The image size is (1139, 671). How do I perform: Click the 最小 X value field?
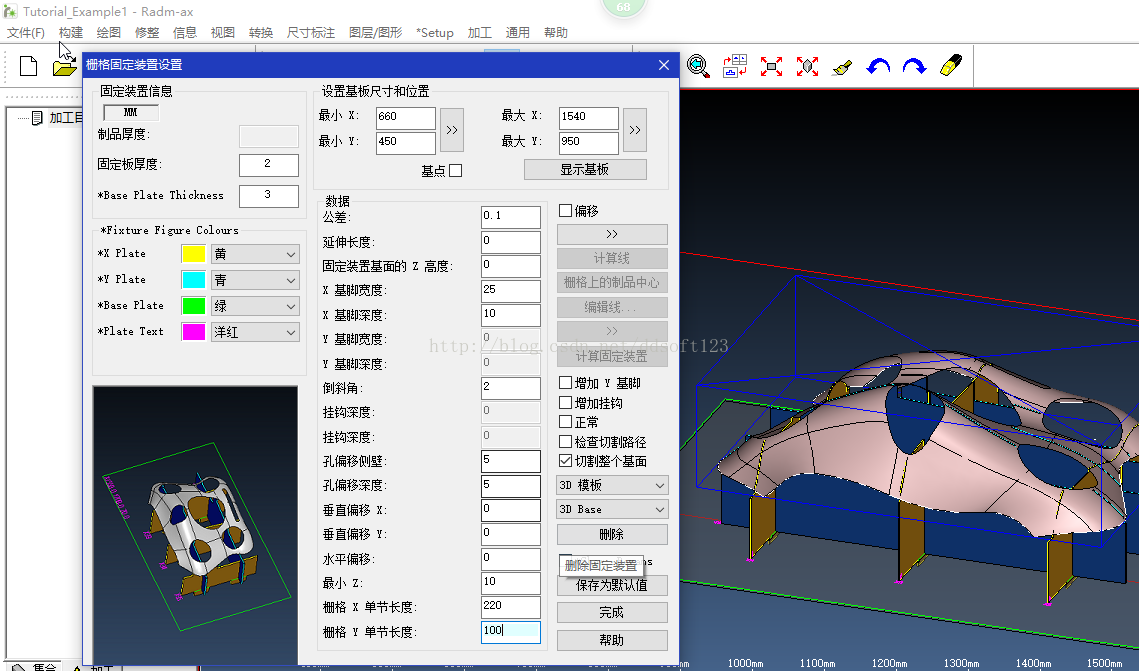click(x=406, y=118)
